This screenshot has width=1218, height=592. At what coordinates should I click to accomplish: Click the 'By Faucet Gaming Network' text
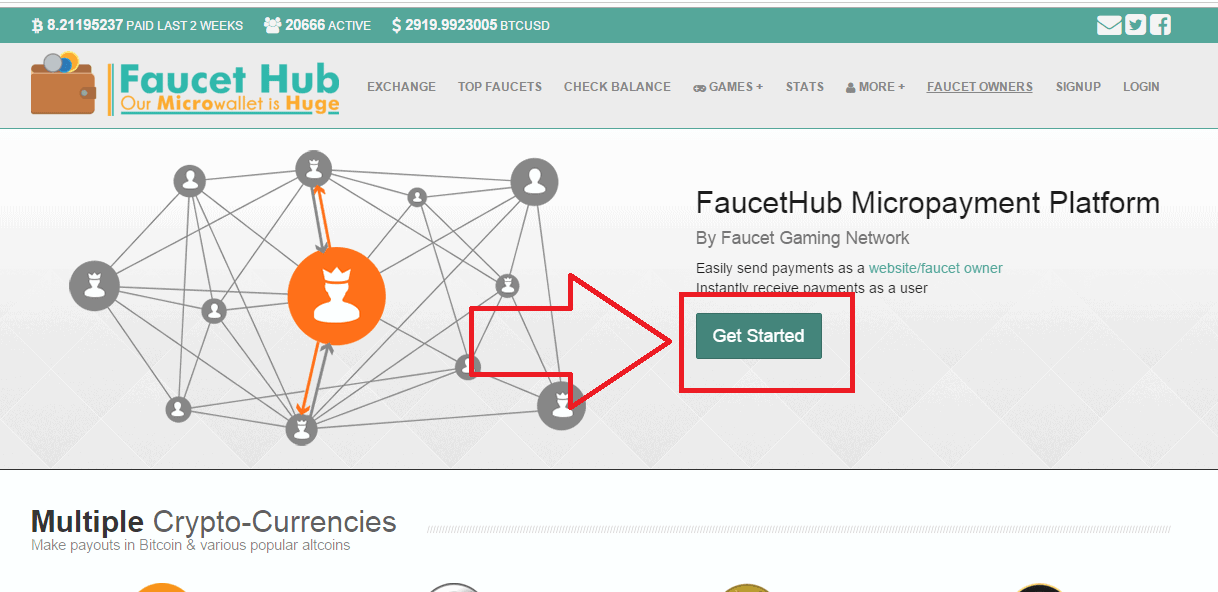click(x=803, y=238)
